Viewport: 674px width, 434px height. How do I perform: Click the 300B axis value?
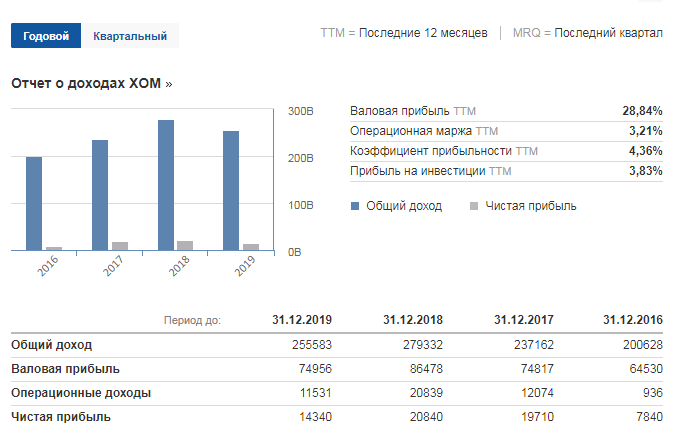coord(300,111)
